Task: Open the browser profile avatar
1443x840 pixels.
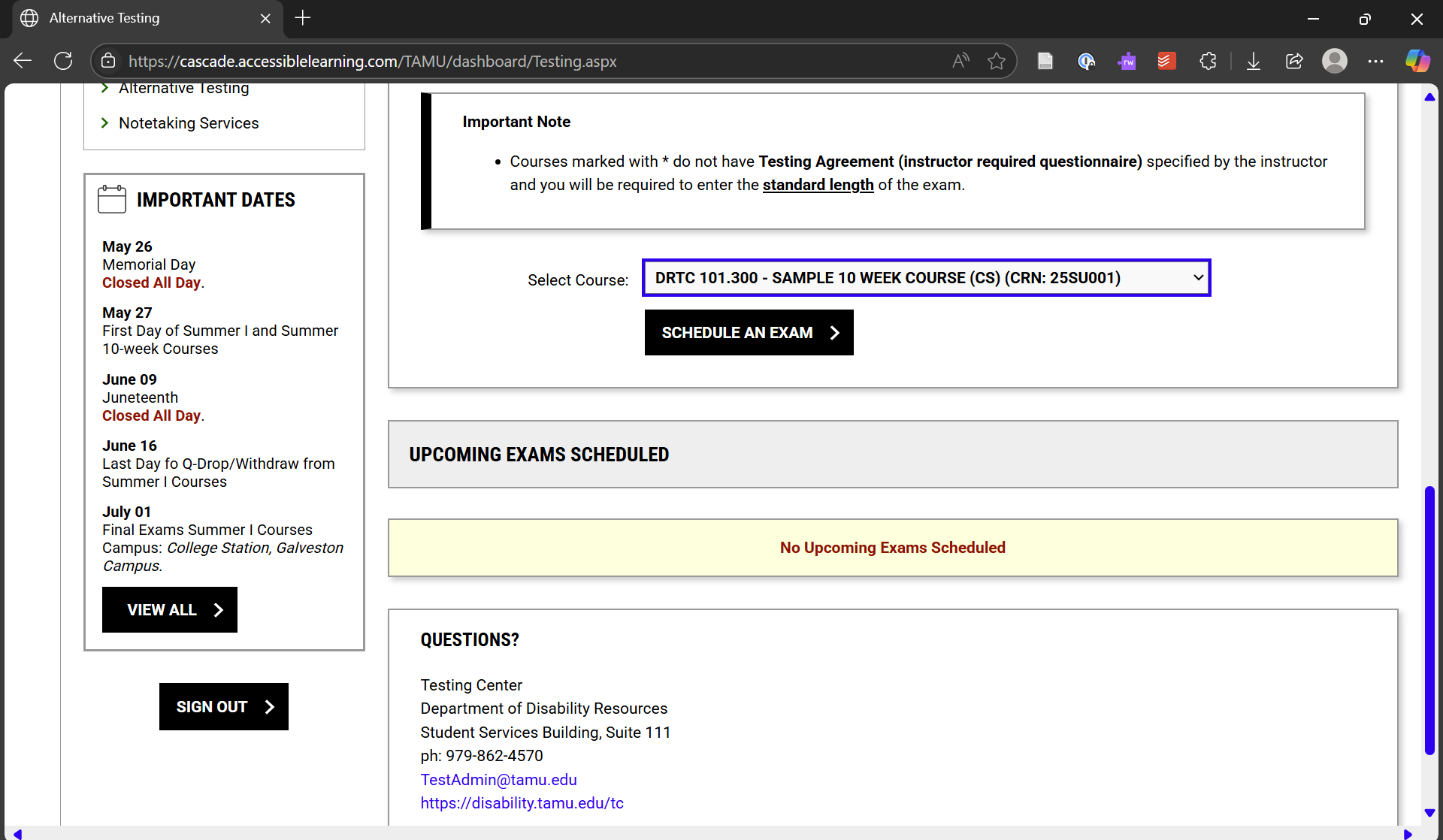Action: (1335, 61)
